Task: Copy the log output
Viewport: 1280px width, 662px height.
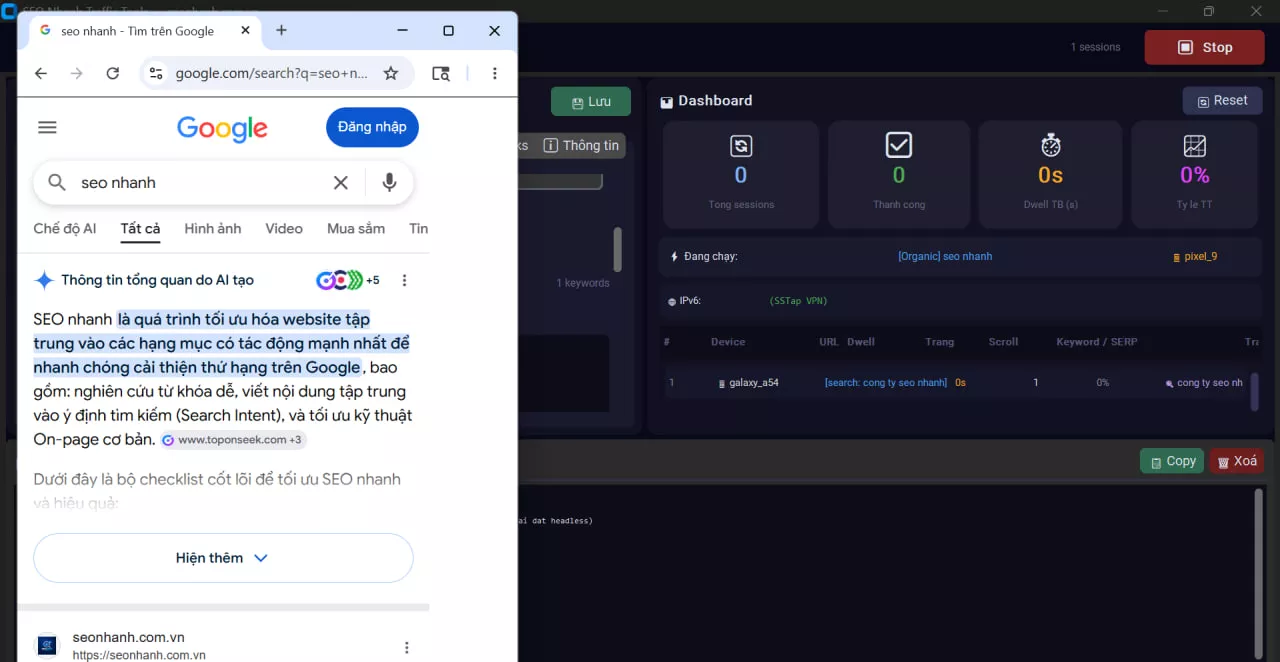Action: pos(1172,461)
